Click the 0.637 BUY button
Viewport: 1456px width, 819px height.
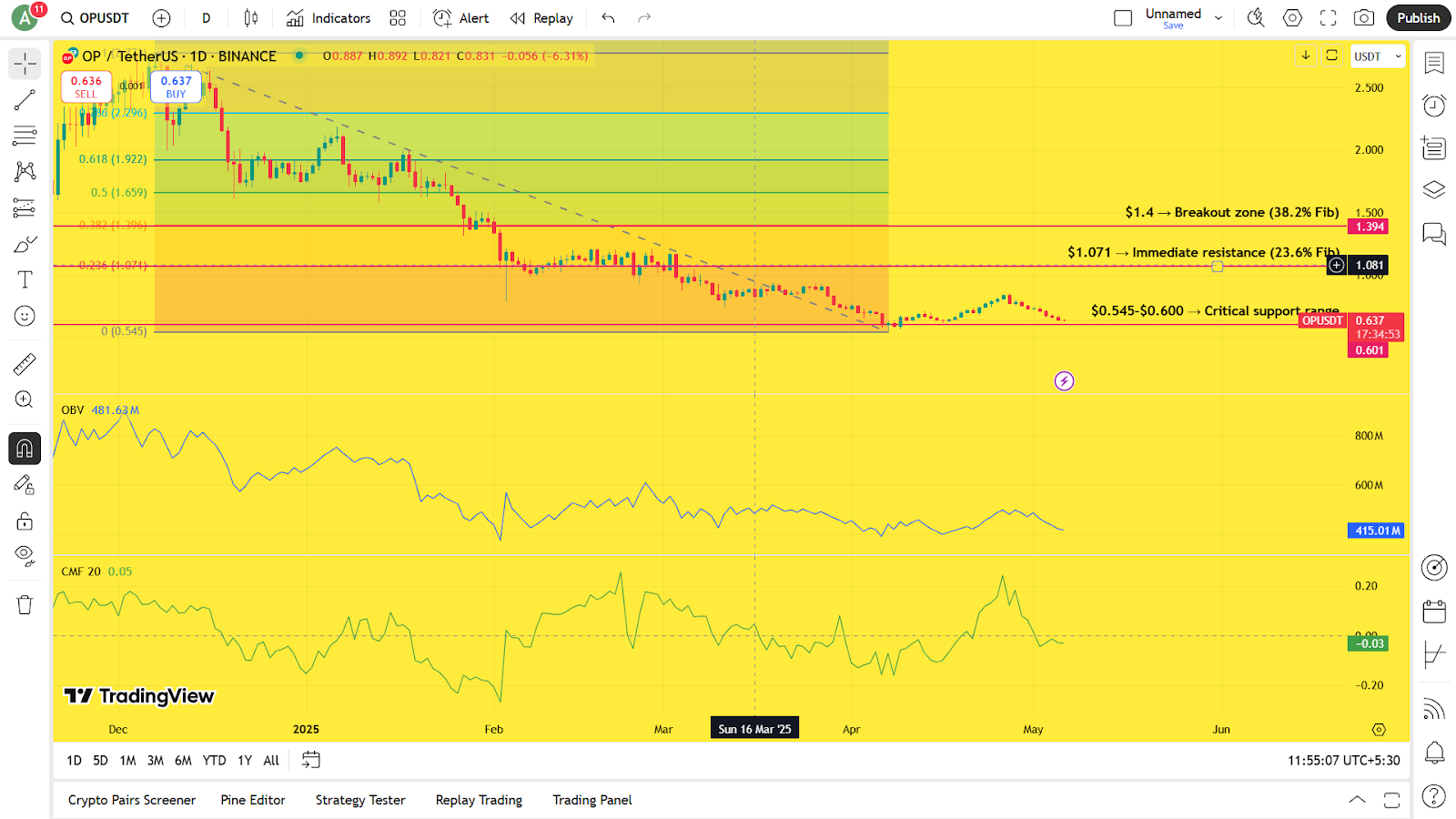pyautogui.click(x=176, y=86)
